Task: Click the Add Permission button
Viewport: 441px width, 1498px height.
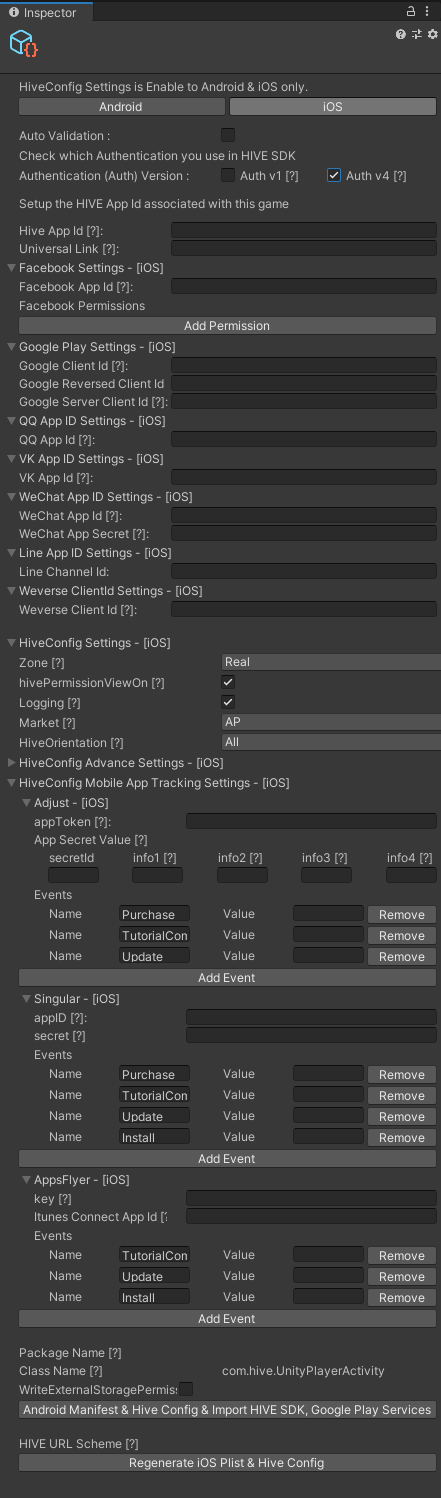Action: pos(227,326)
